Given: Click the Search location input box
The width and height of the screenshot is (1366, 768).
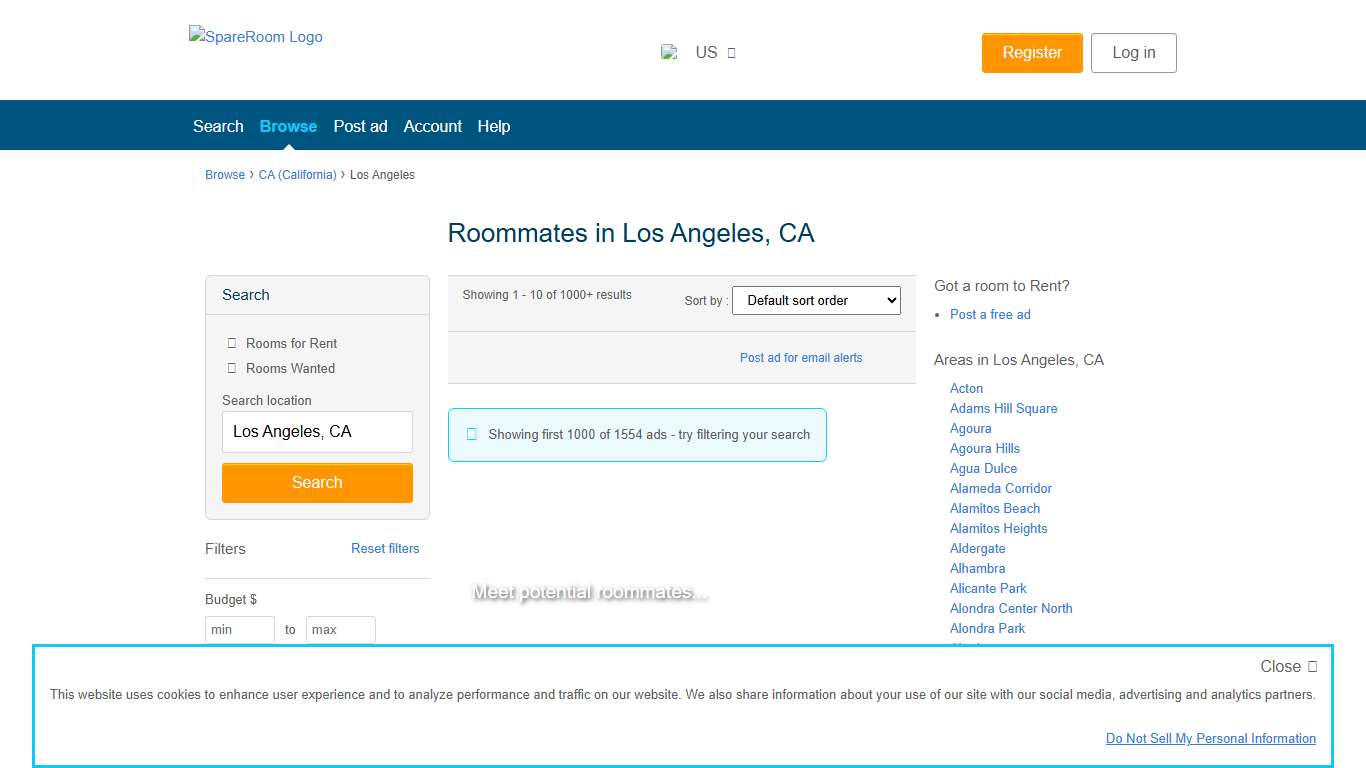Looking at the screenshot, I should (x=317, y=431).
